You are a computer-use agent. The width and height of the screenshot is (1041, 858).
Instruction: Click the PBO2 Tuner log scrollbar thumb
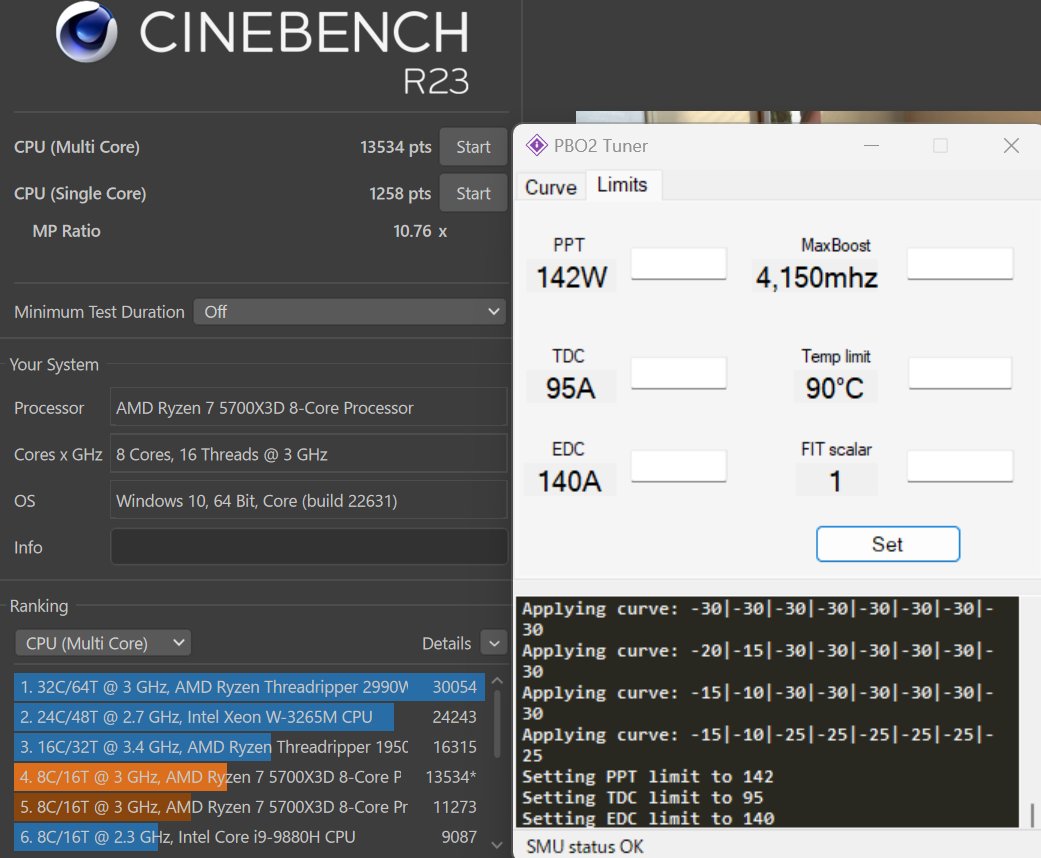[1032, 815]
